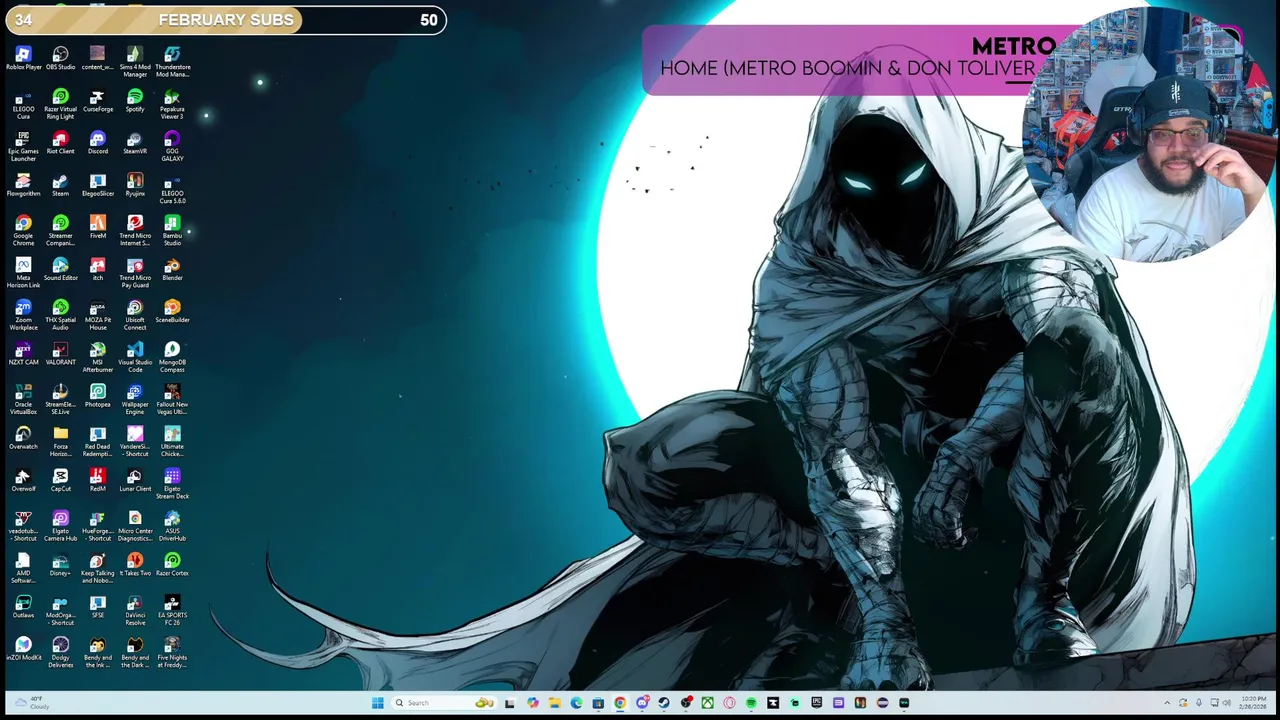1280x720 pixels.
Task: Open the GOG GALAXY desktop shortcut
Action: pyautogui.click(x=172, y=146)
